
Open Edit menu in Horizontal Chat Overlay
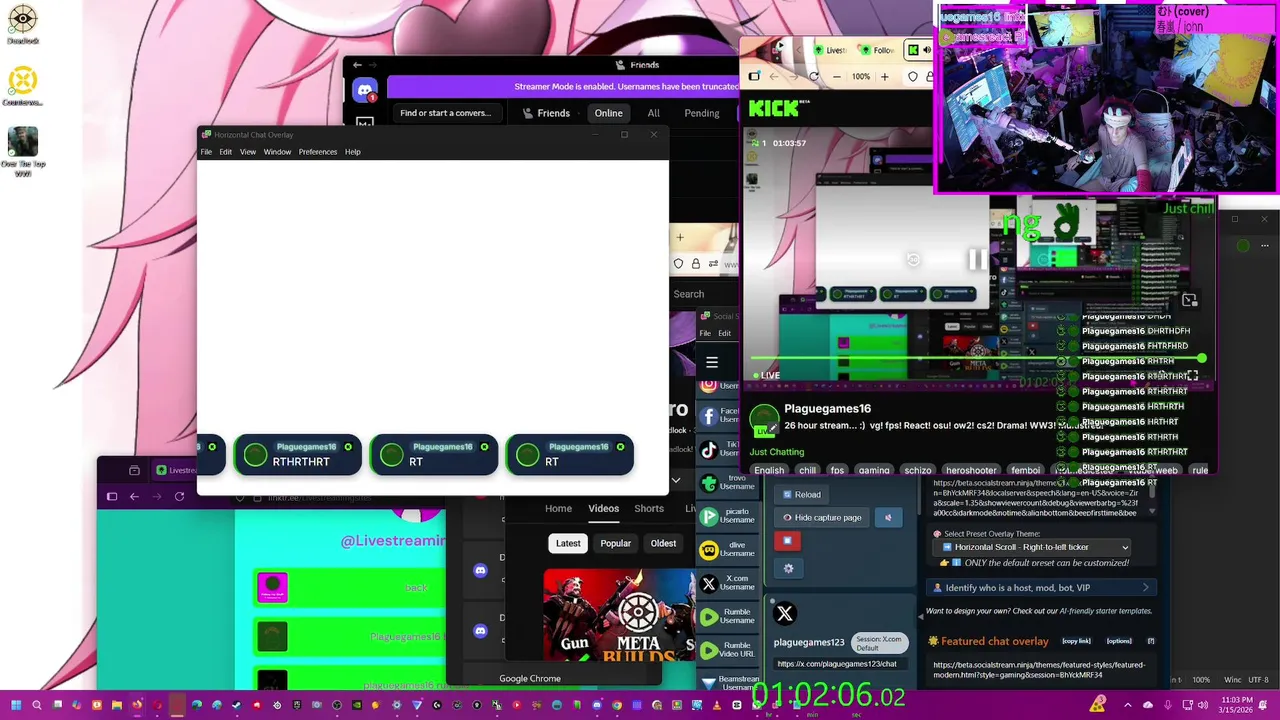[x=226, y=152]
